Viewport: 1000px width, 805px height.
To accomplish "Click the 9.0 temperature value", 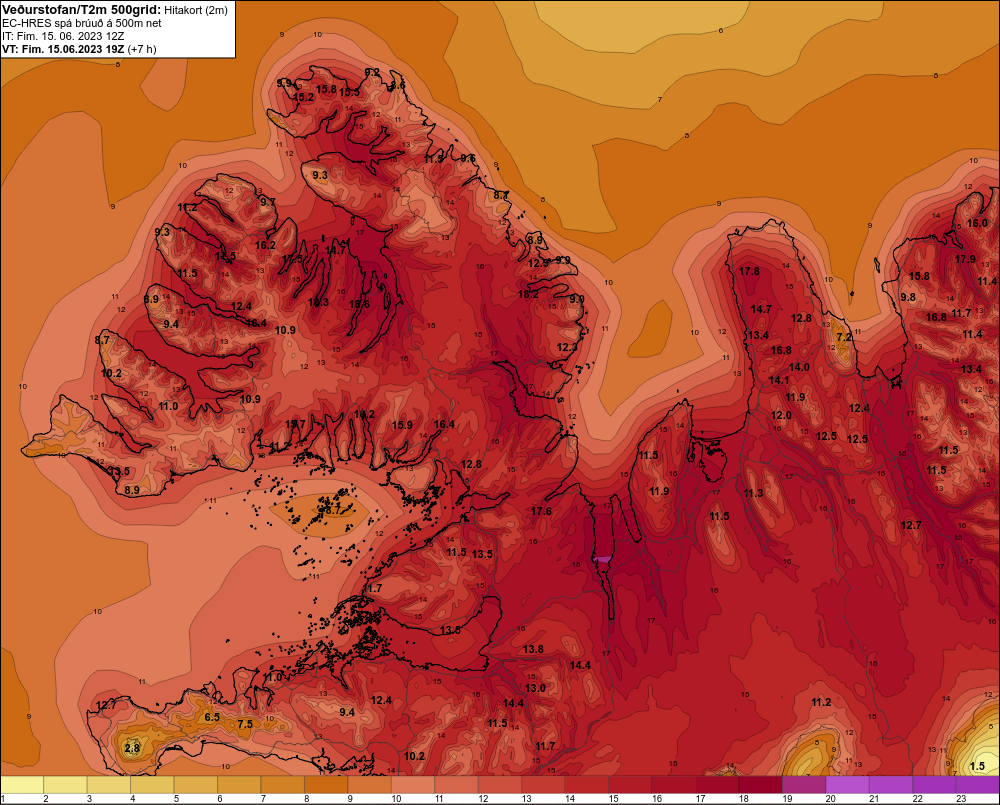I will (577, 299).
